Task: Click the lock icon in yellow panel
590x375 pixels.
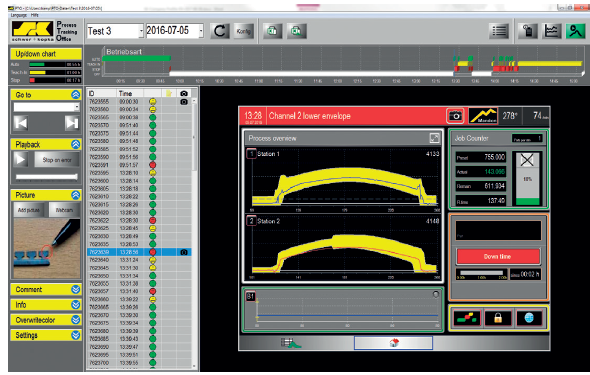Action: coord(498,318)
